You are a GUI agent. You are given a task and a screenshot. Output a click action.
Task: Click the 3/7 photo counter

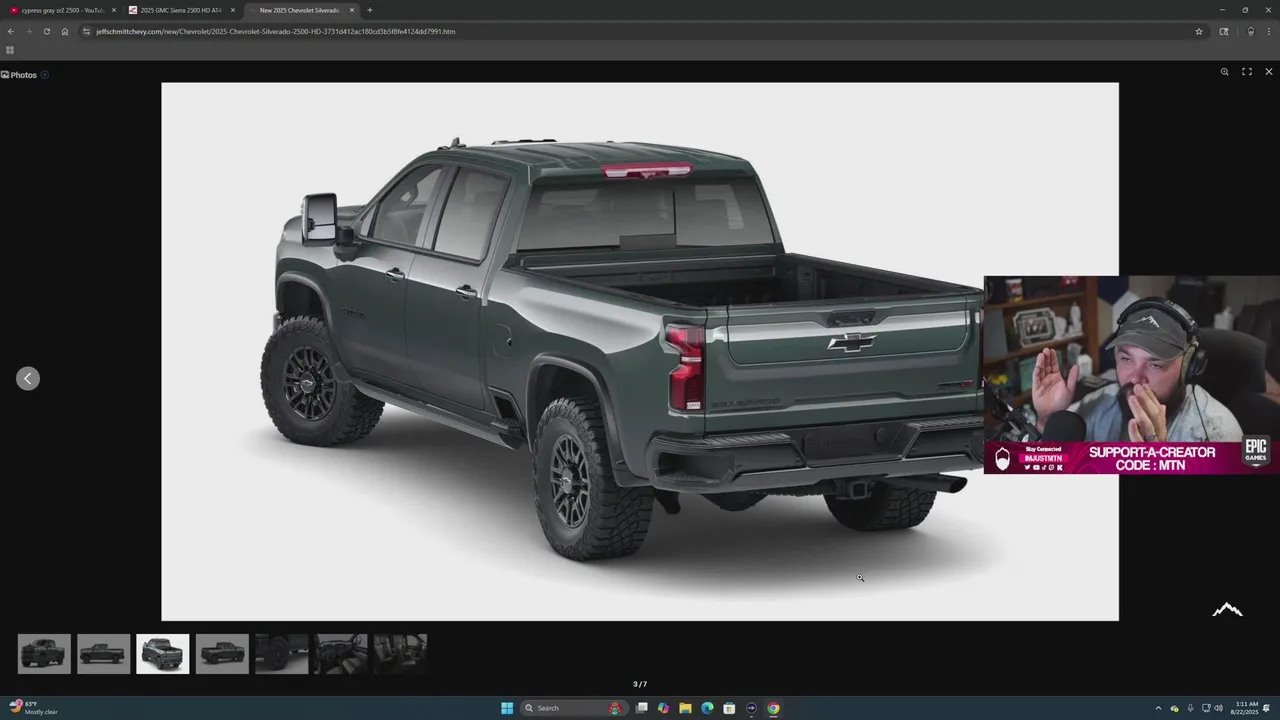click(640, 684)
